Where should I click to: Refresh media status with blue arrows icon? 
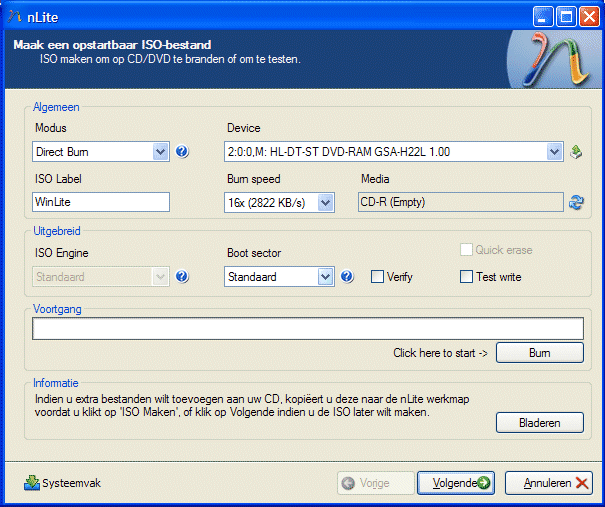click(x=576, y=202)
